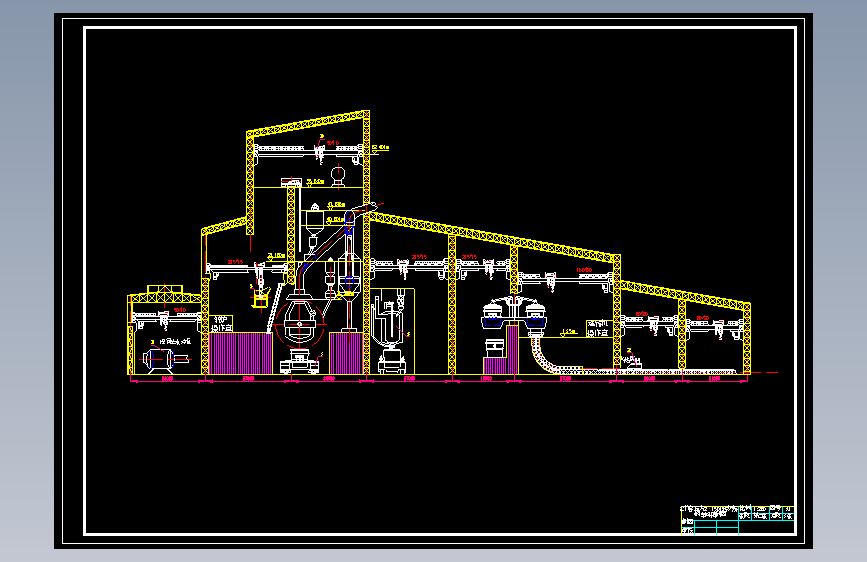Click the large magenta hatched block left of the converter
The image size is (867, 562).
point(241,353)
